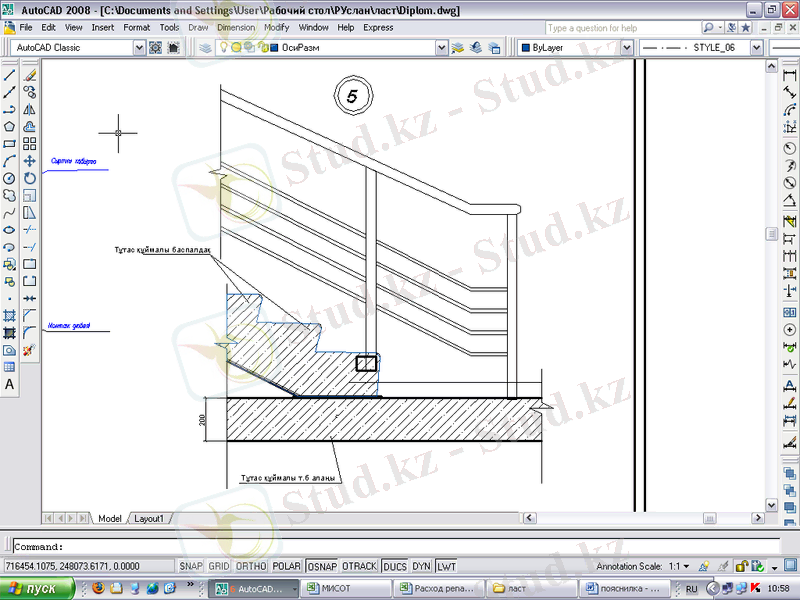Viewport: 800px width, 600px height.
Task: Activate the Erase modify tool
Action: 30,75
